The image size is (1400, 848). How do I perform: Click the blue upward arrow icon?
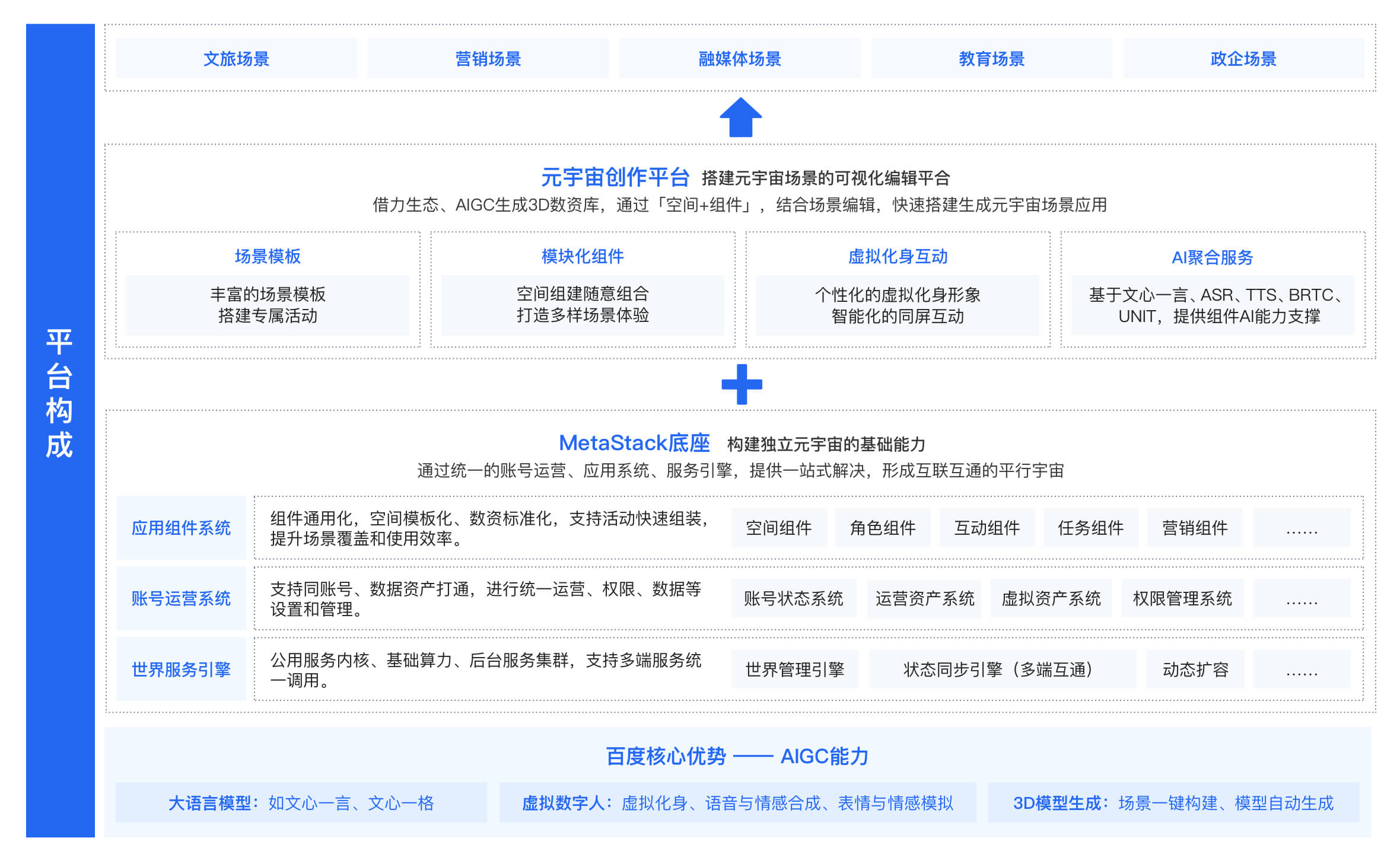tap(740, 117)
